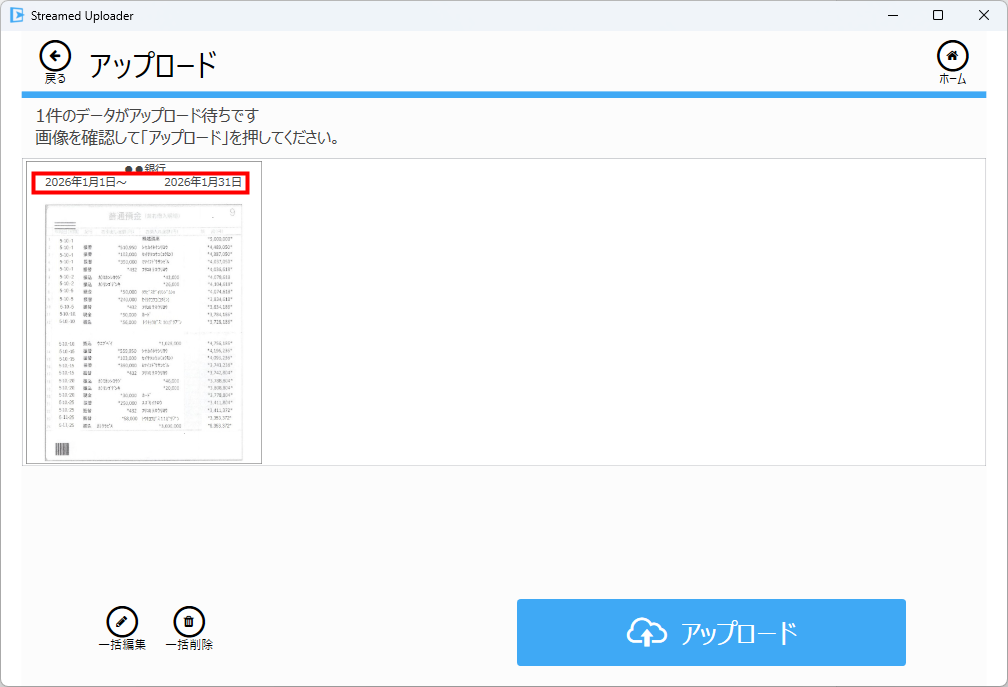This screenshot has width=1008, height=687.
Task: Select the bank statement thumbnail image
Action: click(144, 330)
